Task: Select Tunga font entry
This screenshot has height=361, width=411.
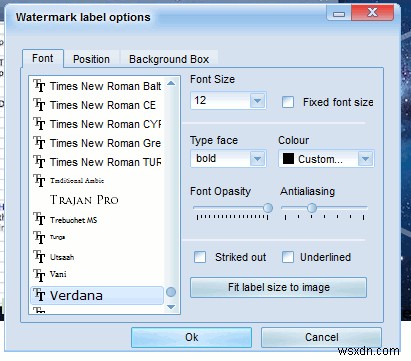Action: coord(97,238)
